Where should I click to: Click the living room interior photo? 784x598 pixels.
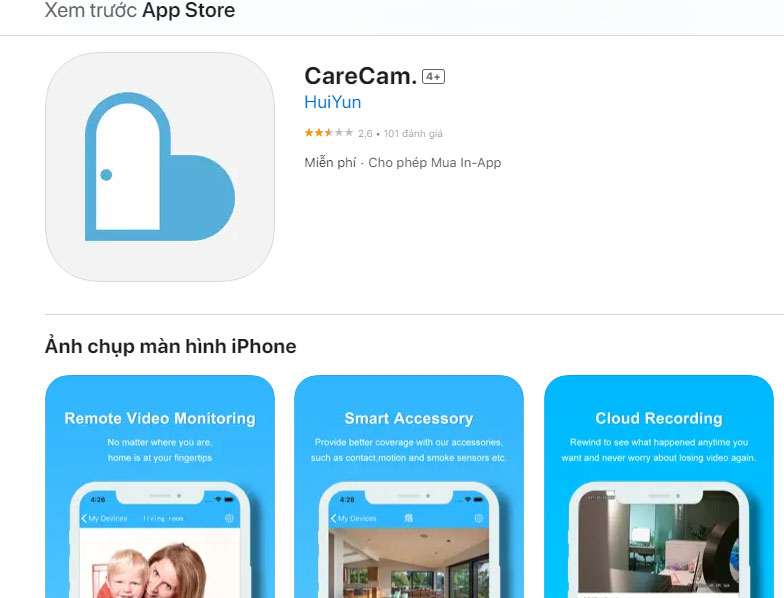pos(409,563)
